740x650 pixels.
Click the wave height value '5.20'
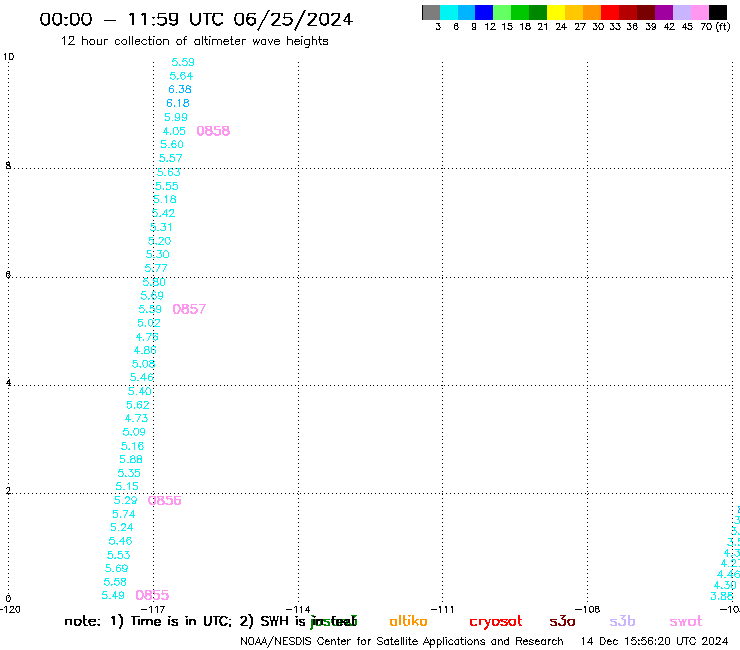pos(160,241)
